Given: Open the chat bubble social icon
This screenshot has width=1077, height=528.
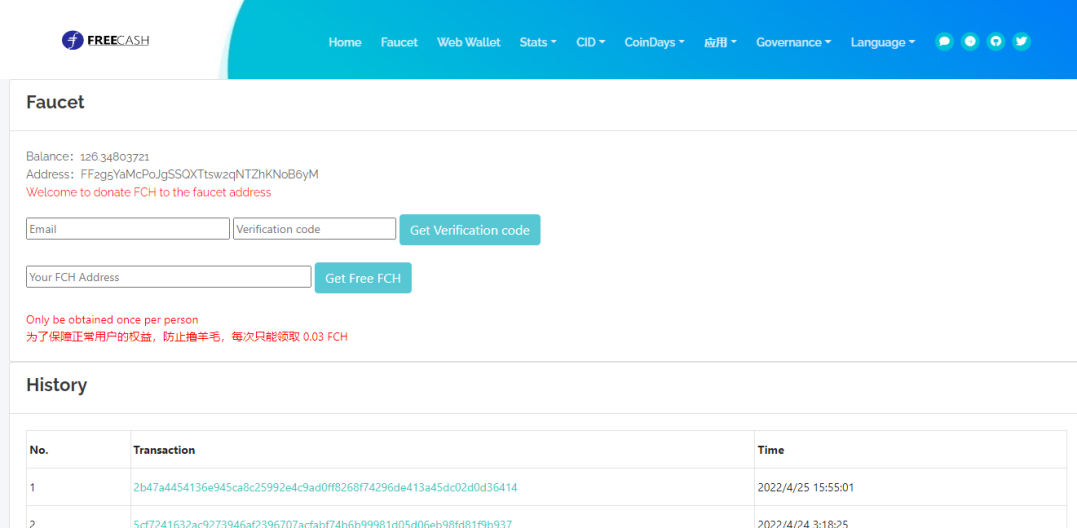Looking at the screenshot, I should tap(944, 42).
